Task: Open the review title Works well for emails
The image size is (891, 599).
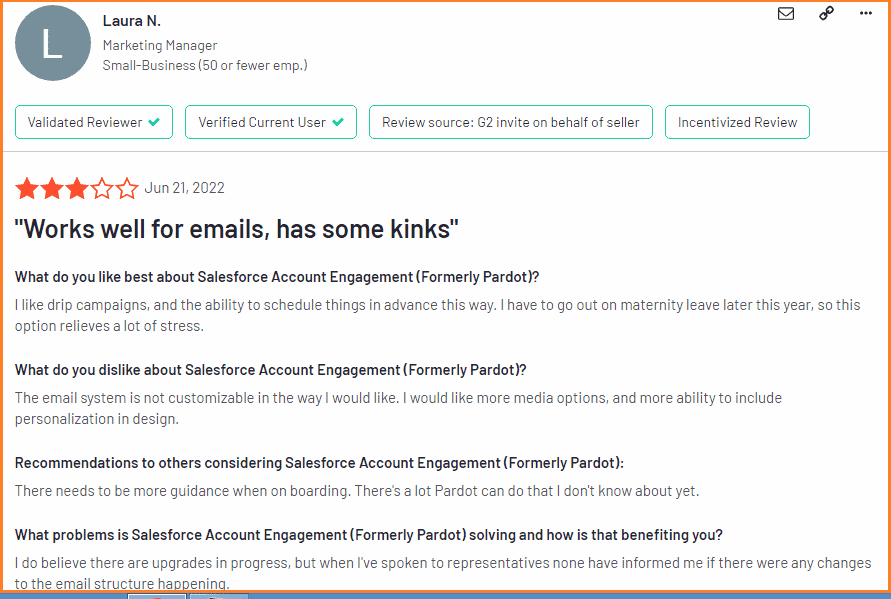Action: click(x=236, y=229)
